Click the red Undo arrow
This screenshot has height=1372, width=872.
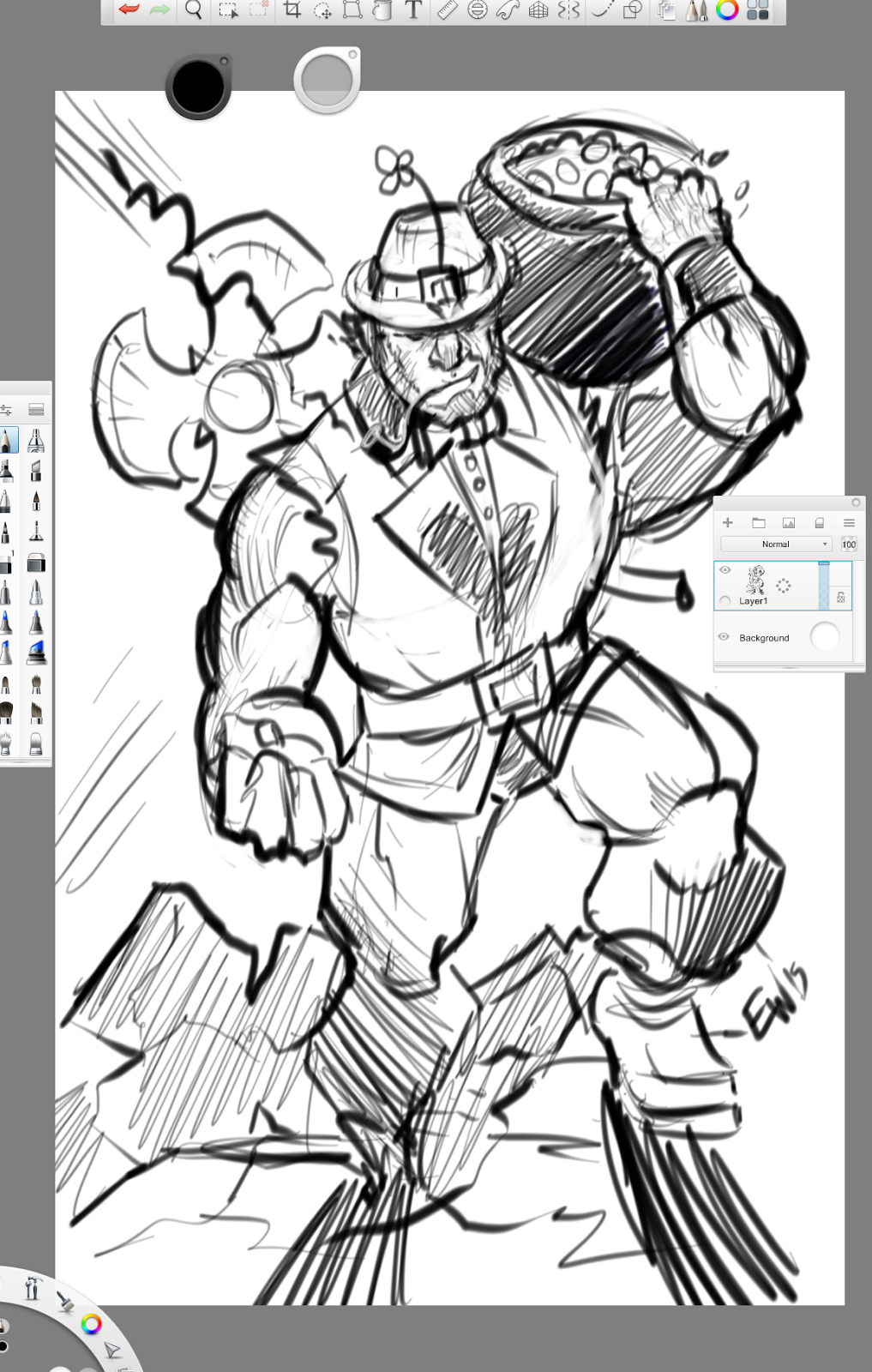pos(129,10)
